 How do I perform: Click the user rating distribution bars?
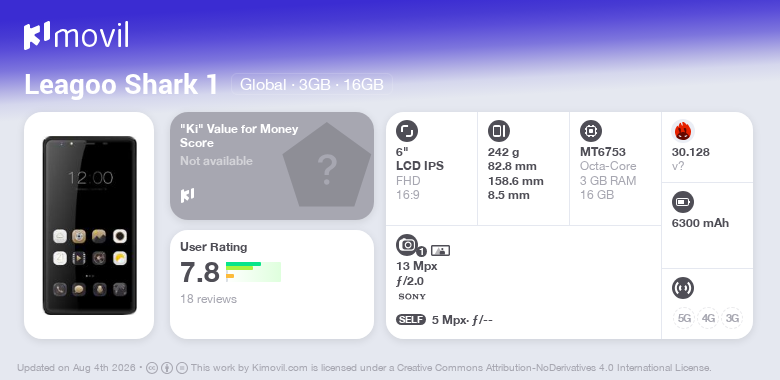pyautogui.click(x=253, y=272)
